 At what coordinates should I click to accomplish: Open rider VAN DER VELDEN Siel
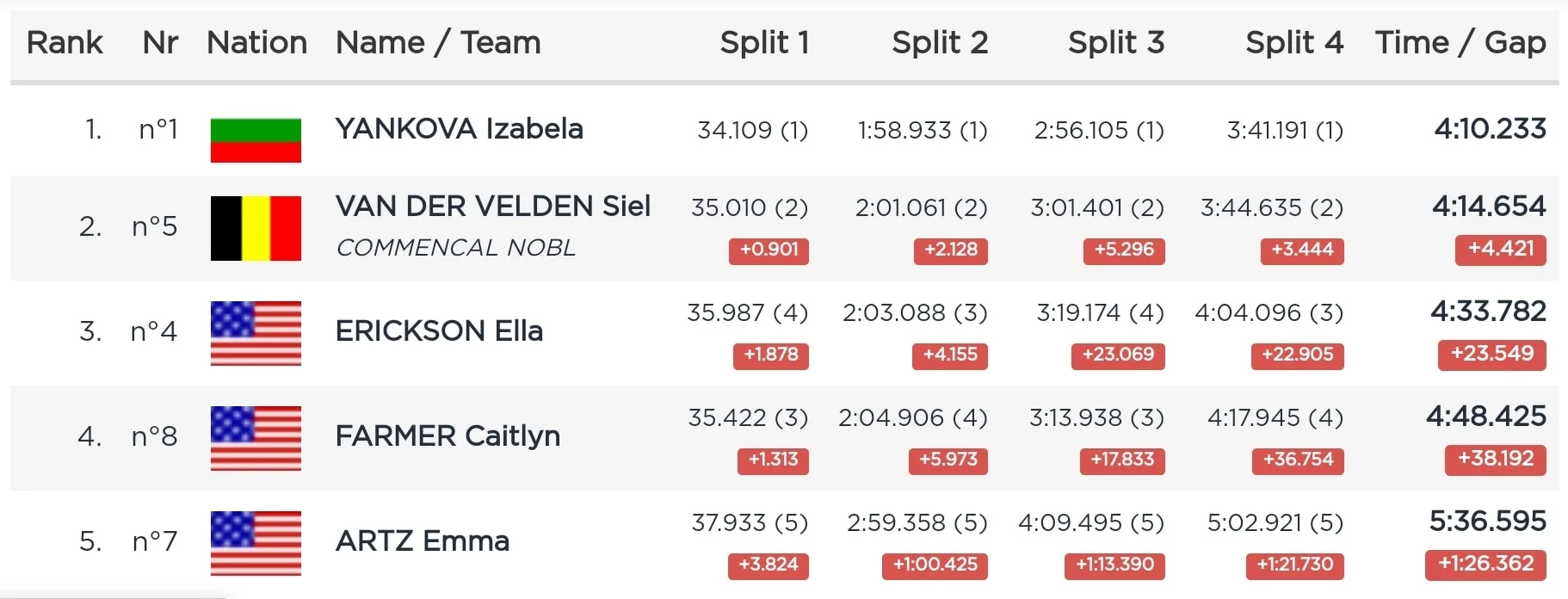point(492,207)
